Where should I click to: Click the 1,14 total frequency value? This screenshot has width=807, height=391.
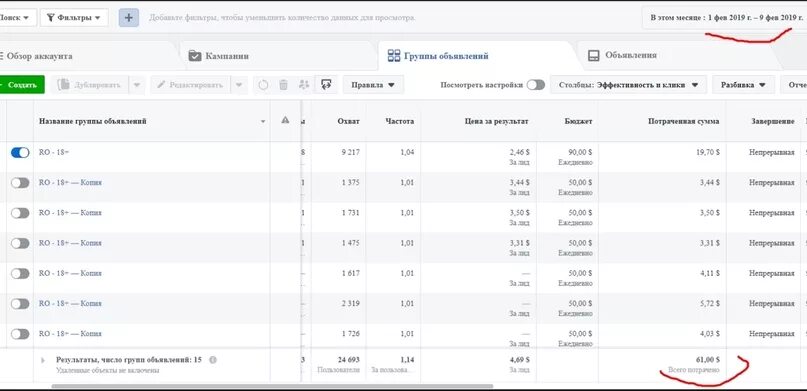click(407, 360)
